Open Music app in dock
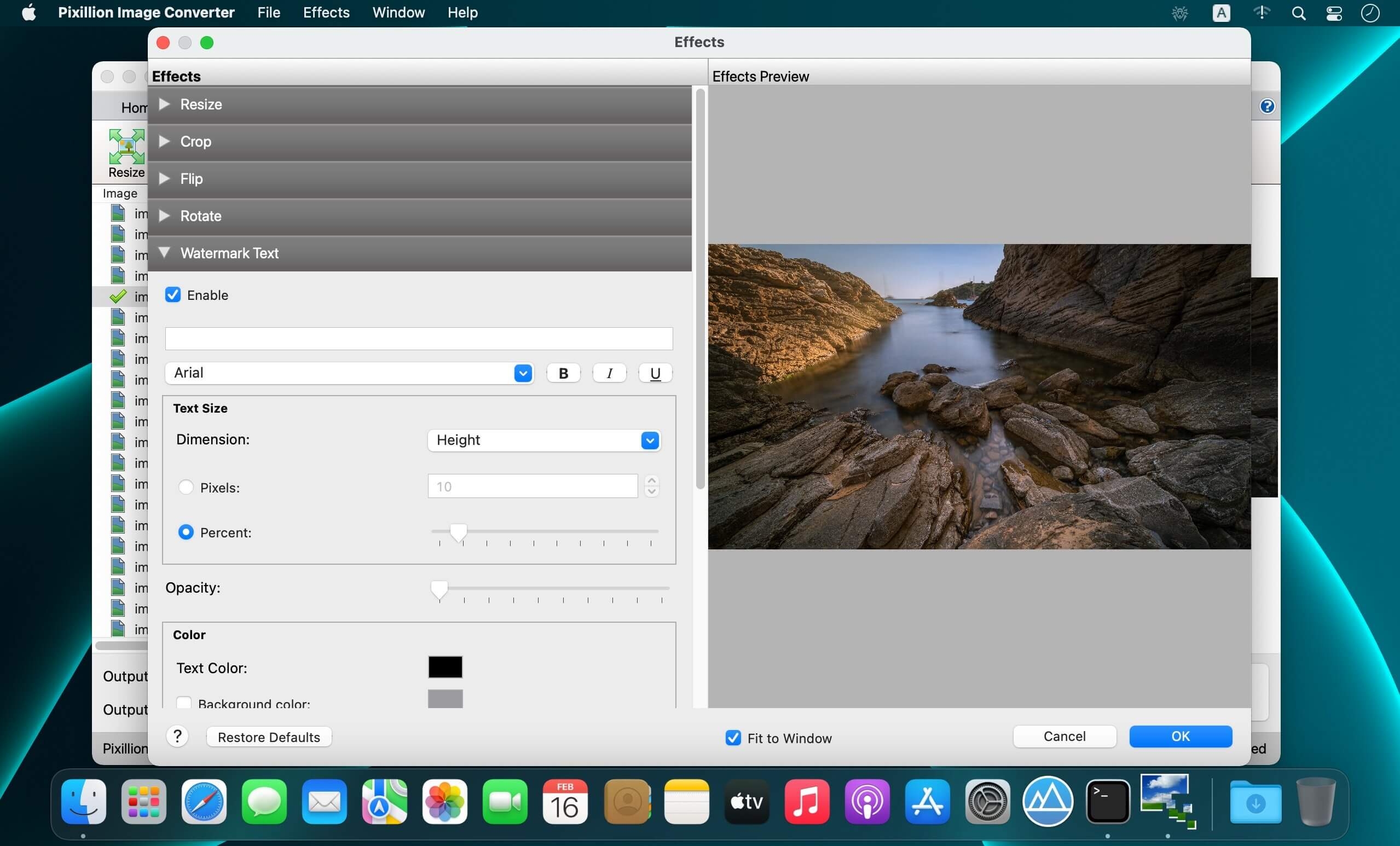This screenshot has height=846, width=1400. 807,802
